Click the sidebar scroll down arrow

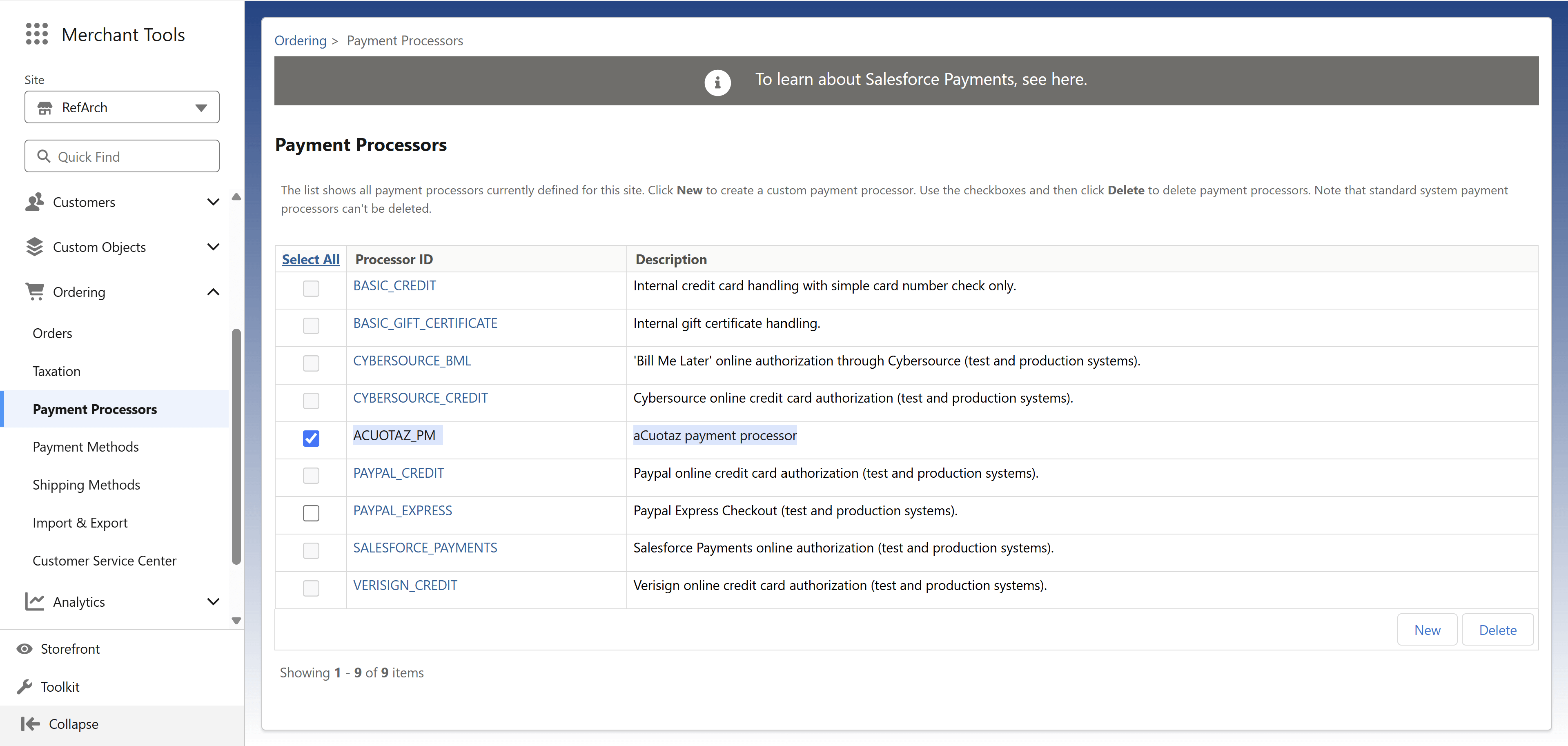(x=237, y=621)
